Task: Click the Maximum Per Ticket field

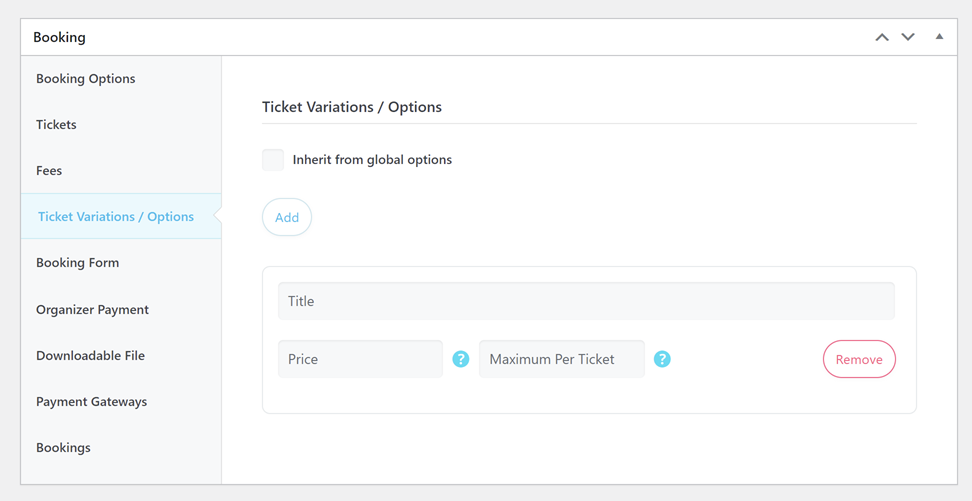Action: tap(561, 359)
